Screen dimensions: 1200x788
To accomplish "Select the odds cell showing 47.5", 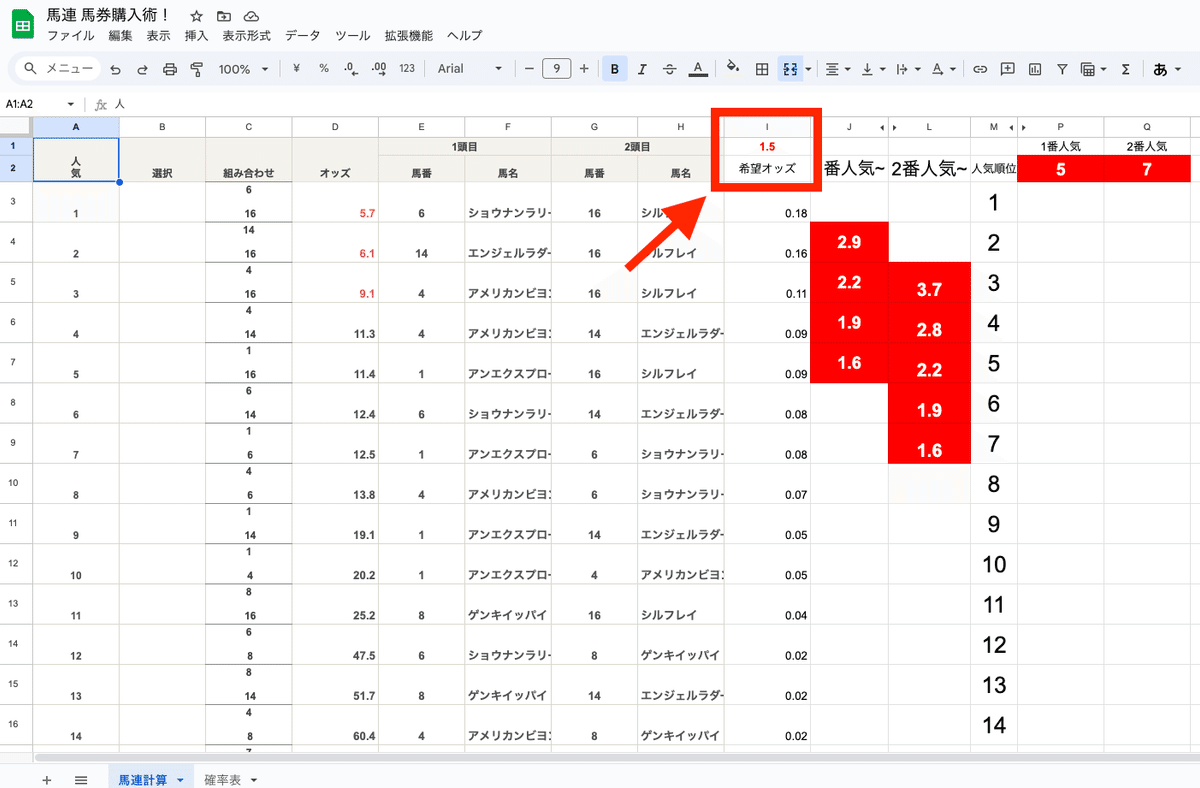I will 335,643.
